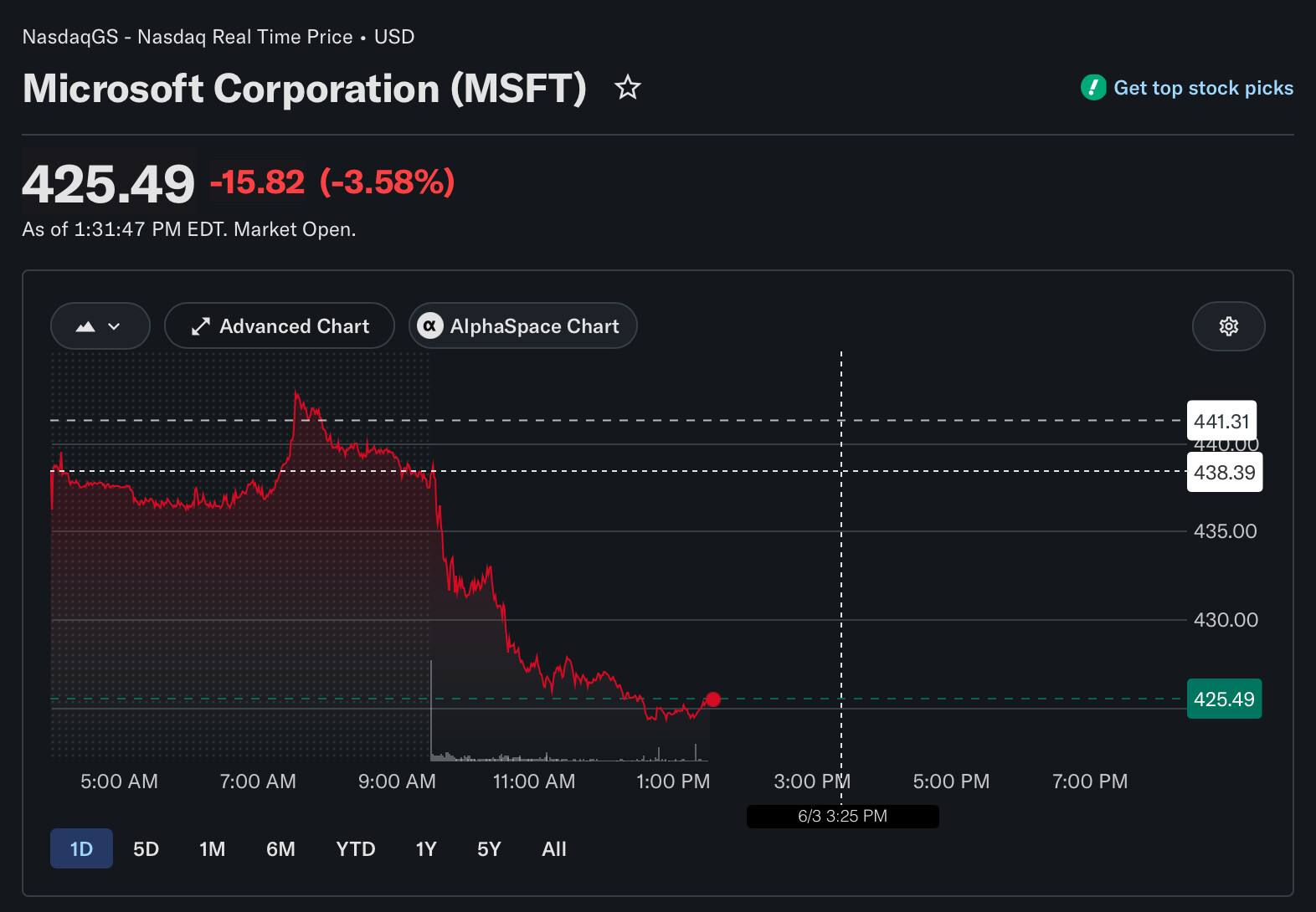Follow the Get top stock picks link
Viewport: 1316px width, 912px height.
(x=1203, y=88)
